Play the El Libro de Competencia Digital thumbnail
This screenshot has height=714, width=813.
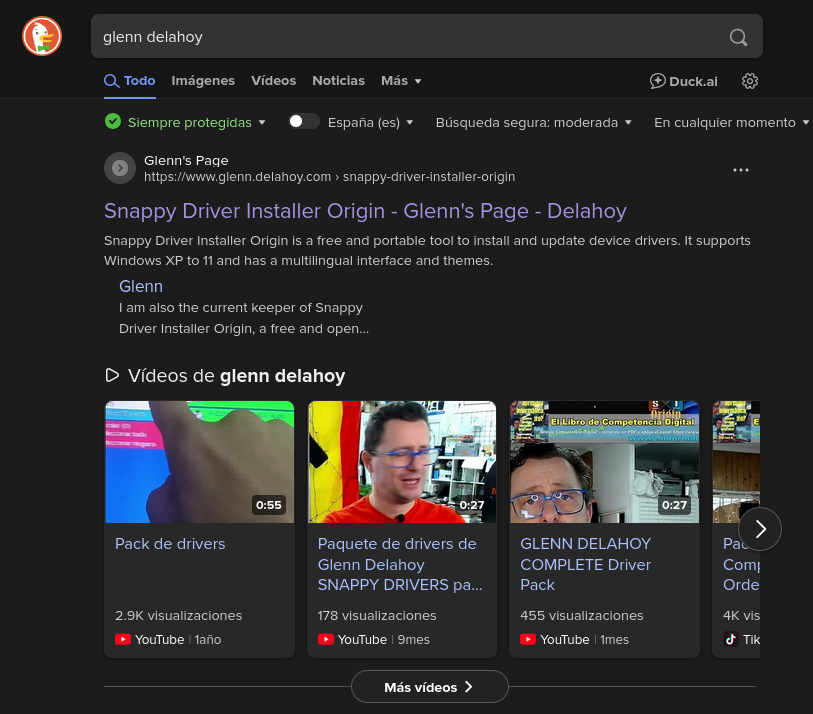[605, 461]
